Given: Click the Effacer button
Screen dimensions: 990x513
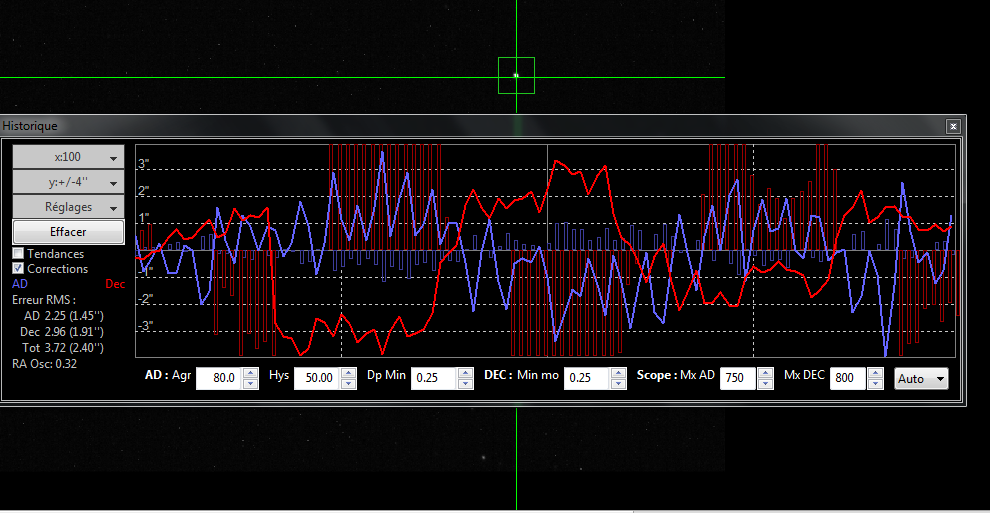Looking at the screenshot, I should tap(68, 232).
